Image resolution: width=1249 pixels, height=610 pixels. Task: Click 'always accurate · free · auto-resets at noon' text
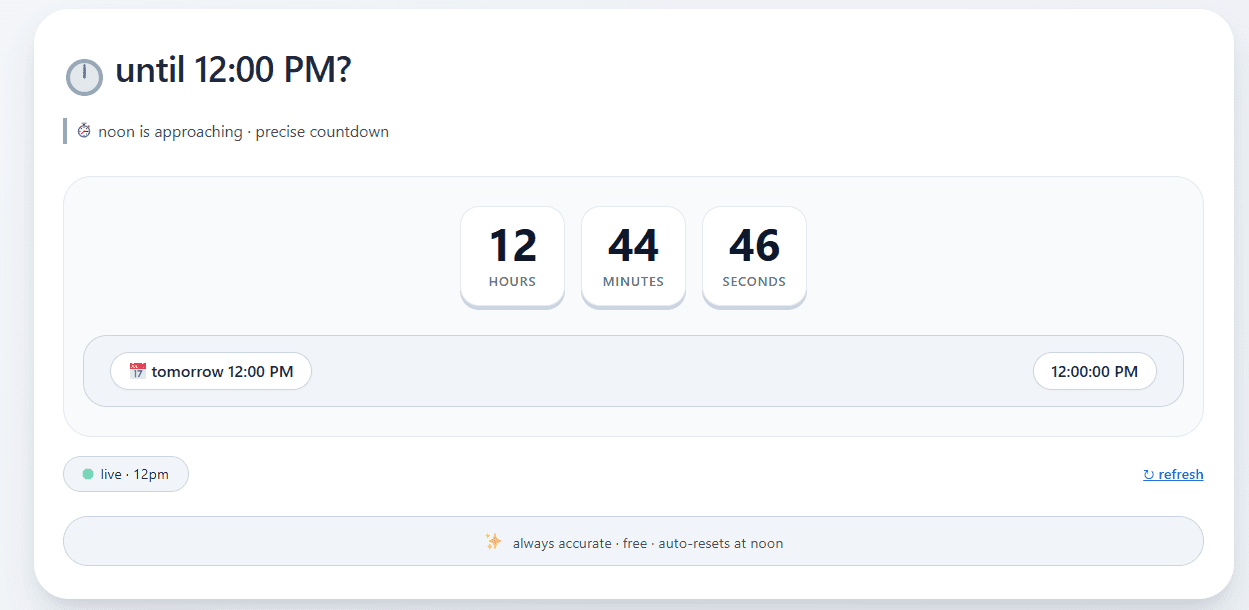[648, 543]
